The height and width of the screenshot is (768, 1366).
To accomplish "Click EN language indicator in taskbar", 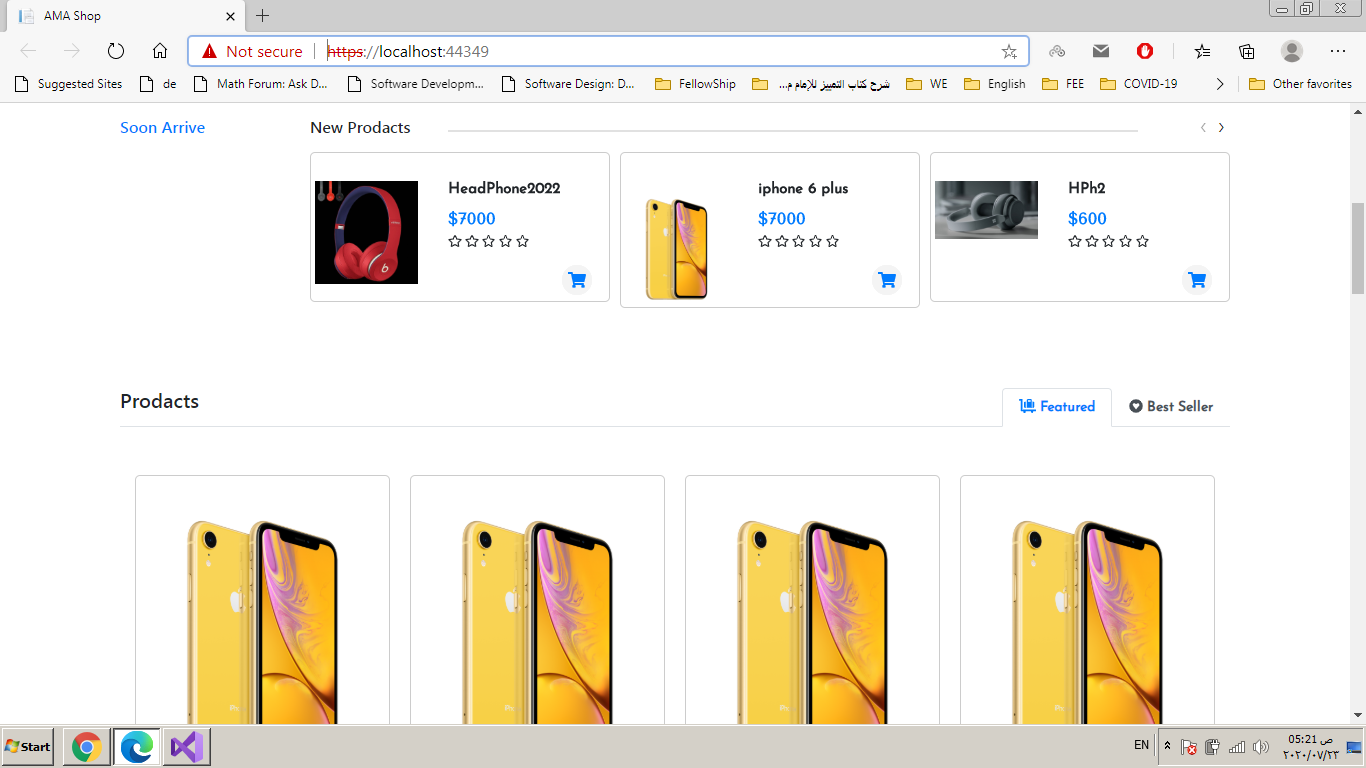I will tap(1141, 745).
